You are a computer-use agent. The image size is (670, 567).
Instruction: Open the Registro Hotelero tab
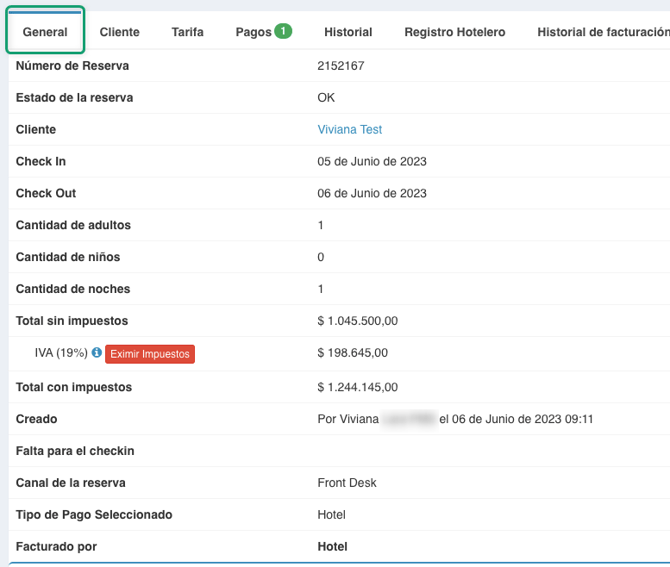(454, 32)
